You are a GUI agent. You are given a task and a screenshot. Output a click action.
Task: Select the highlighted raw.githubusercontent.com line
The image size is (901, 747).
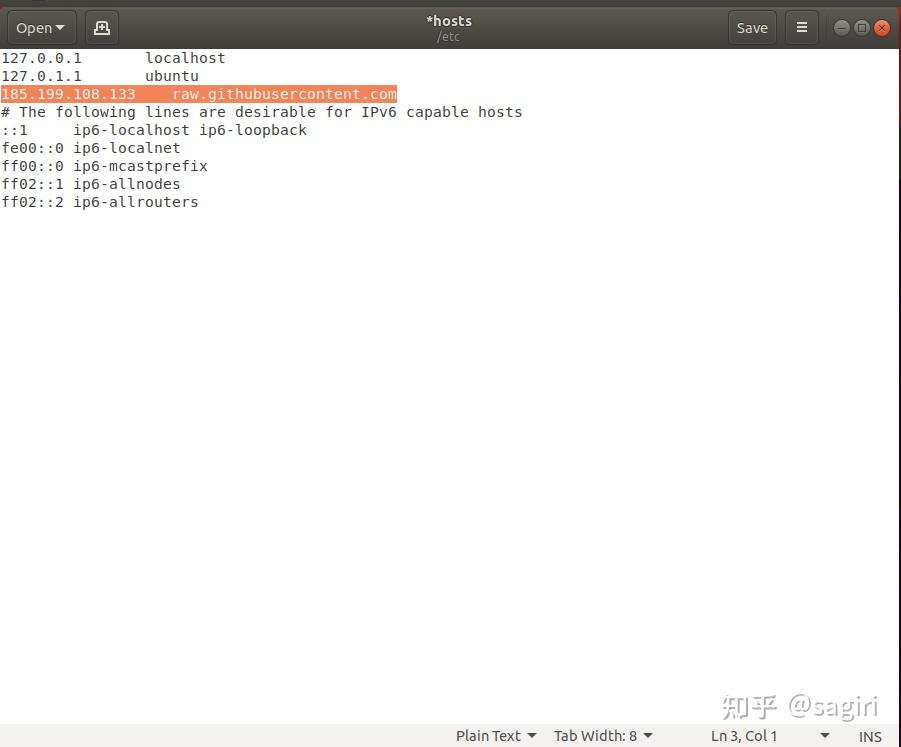(x=199, y=93)
